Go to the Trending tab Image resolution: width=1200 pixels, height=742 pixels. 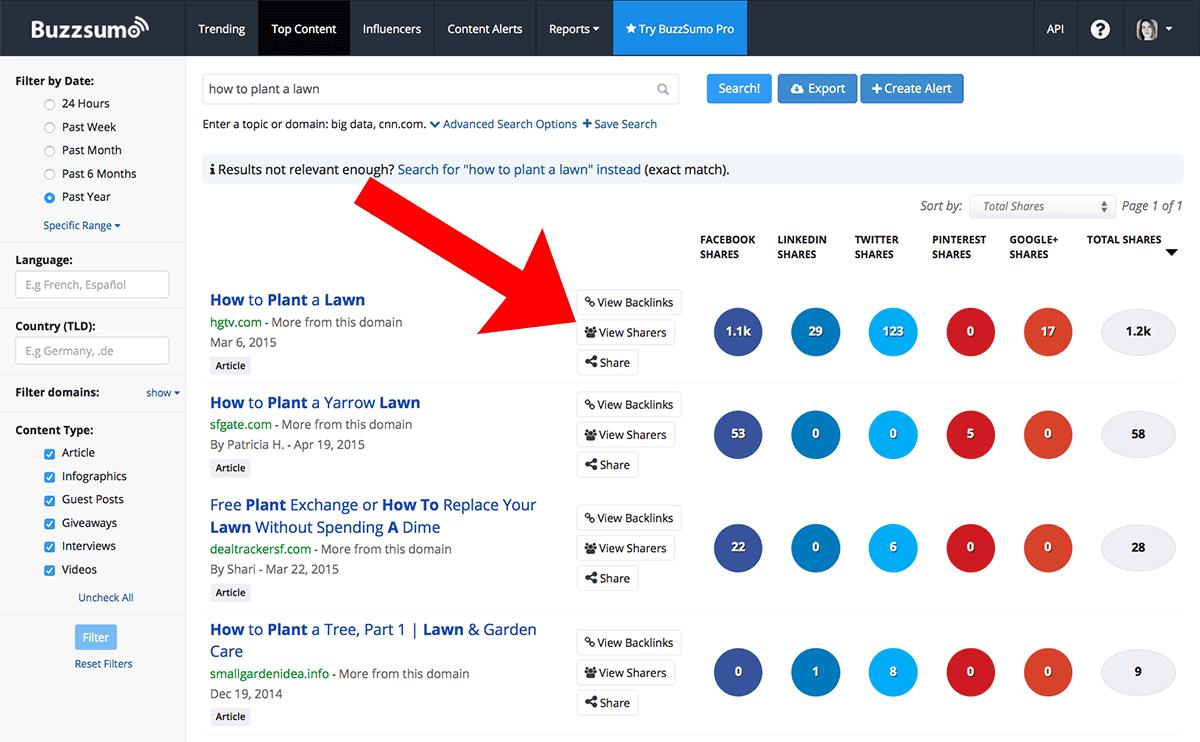tap(222, 29)
